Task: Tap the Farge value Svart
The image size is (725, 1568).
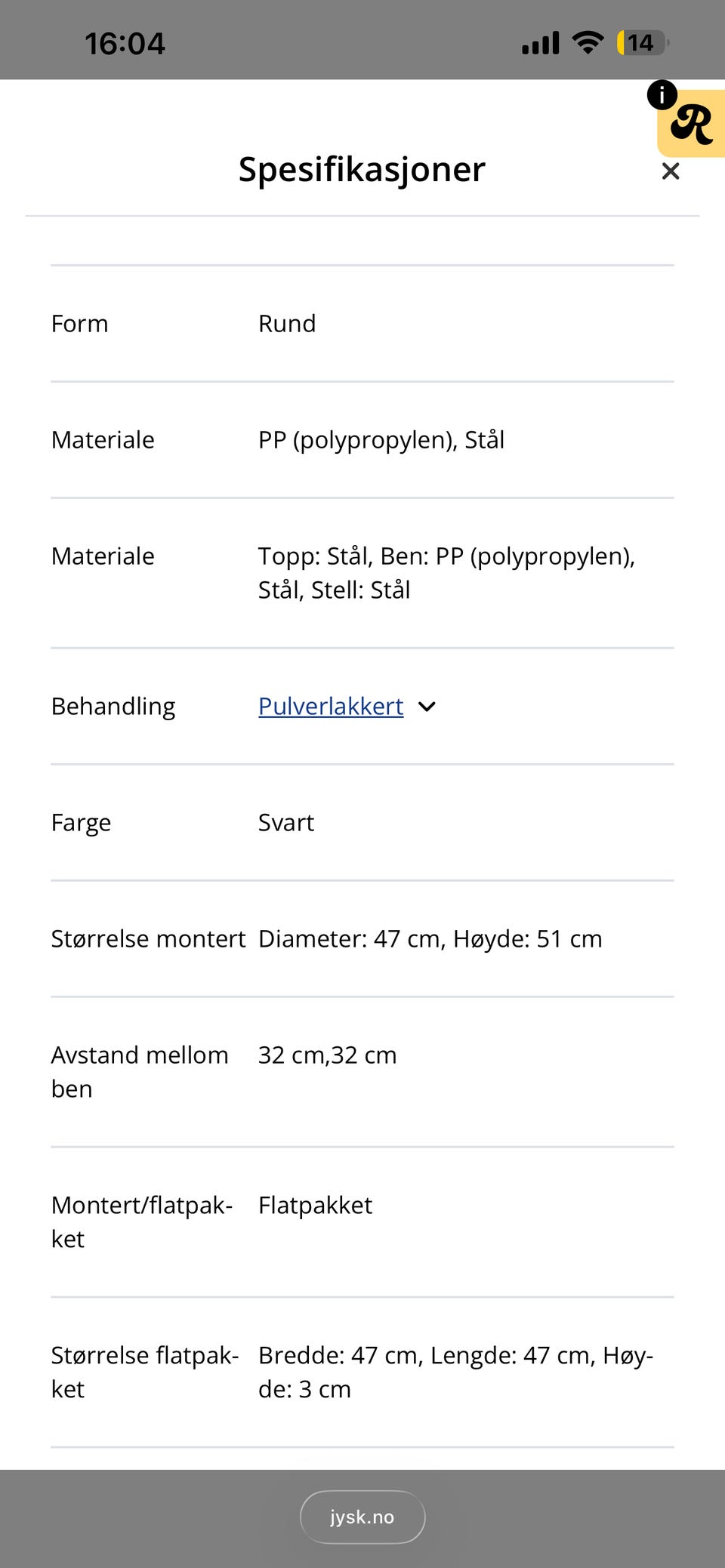Action: click(286, 823)
